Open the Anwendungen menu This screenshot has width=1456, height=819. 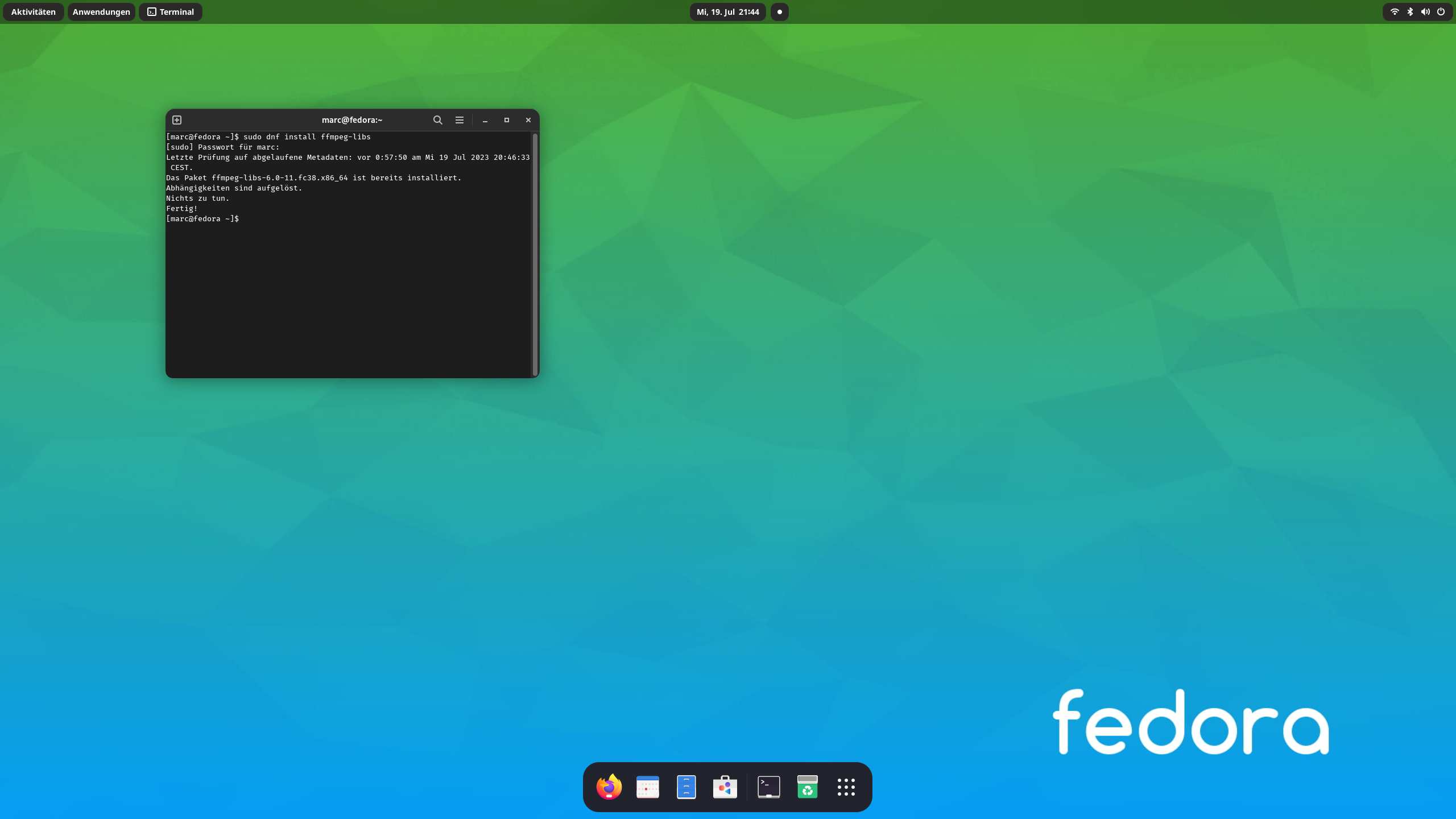(x=101, y=12)
